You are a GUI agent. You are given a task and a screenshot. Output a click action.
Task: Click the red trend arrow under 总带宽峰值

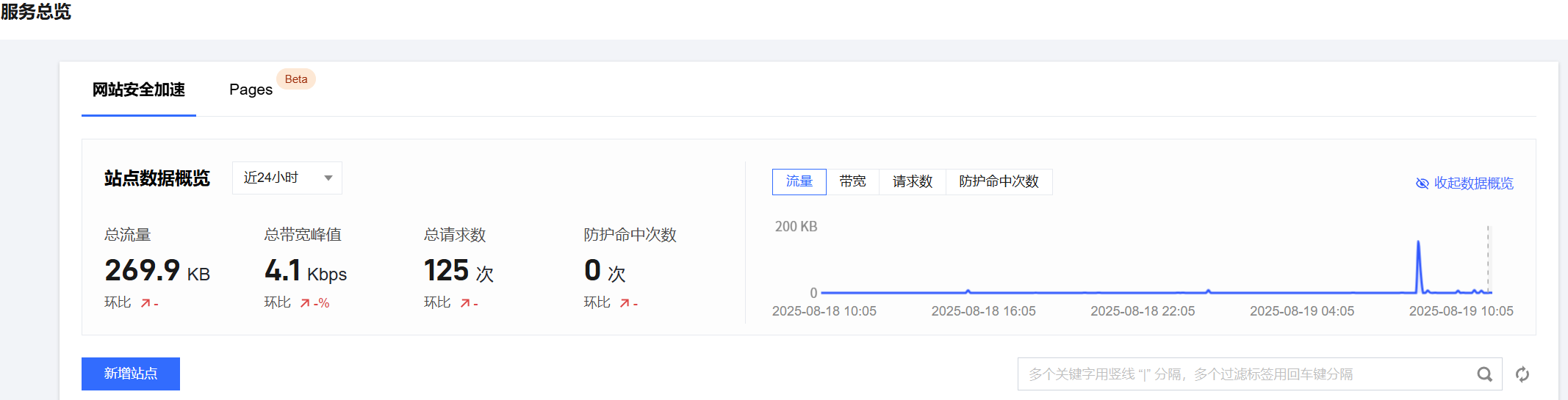pyautogui.click(x=305, y=303)
